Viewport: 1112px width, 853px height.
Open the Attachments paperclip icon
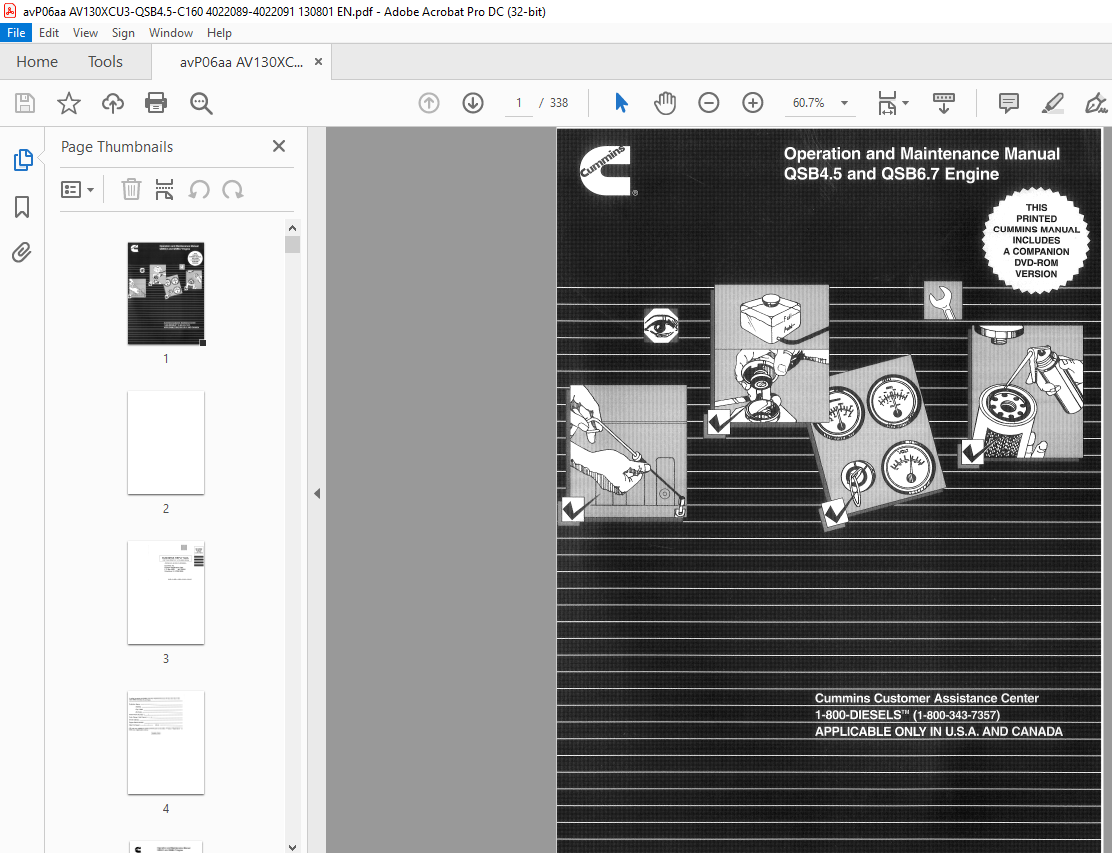(x=22, y=252)
